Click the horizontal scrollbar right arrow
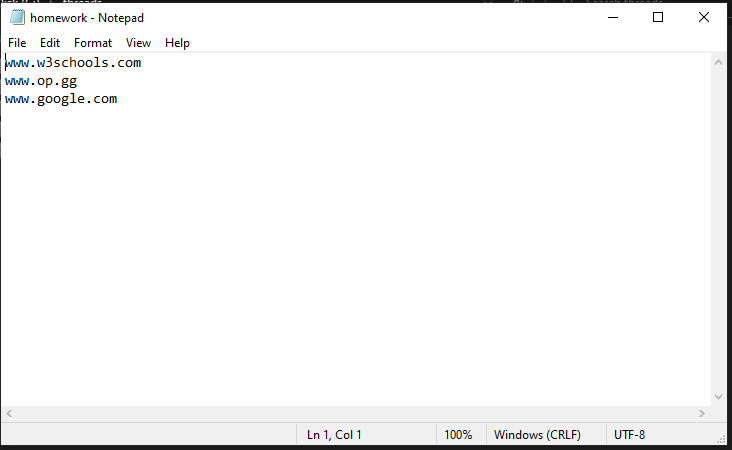 pyautogui.click(x=702, y=414)
